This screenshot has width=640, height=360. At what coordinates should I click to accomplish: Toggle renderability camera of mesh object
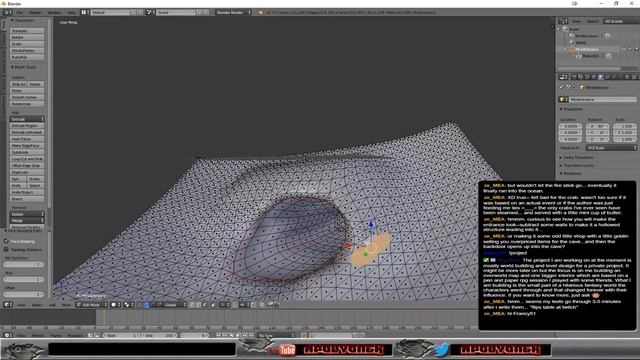[637, 49]
